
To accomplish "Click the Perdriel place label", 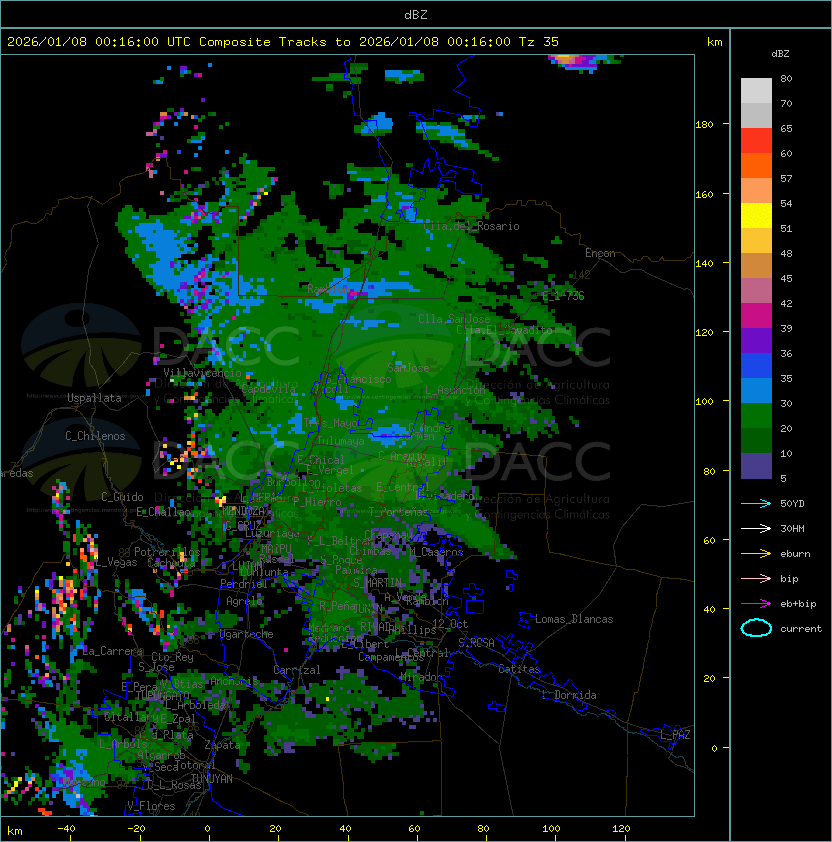I will click(x=244, y=583).
